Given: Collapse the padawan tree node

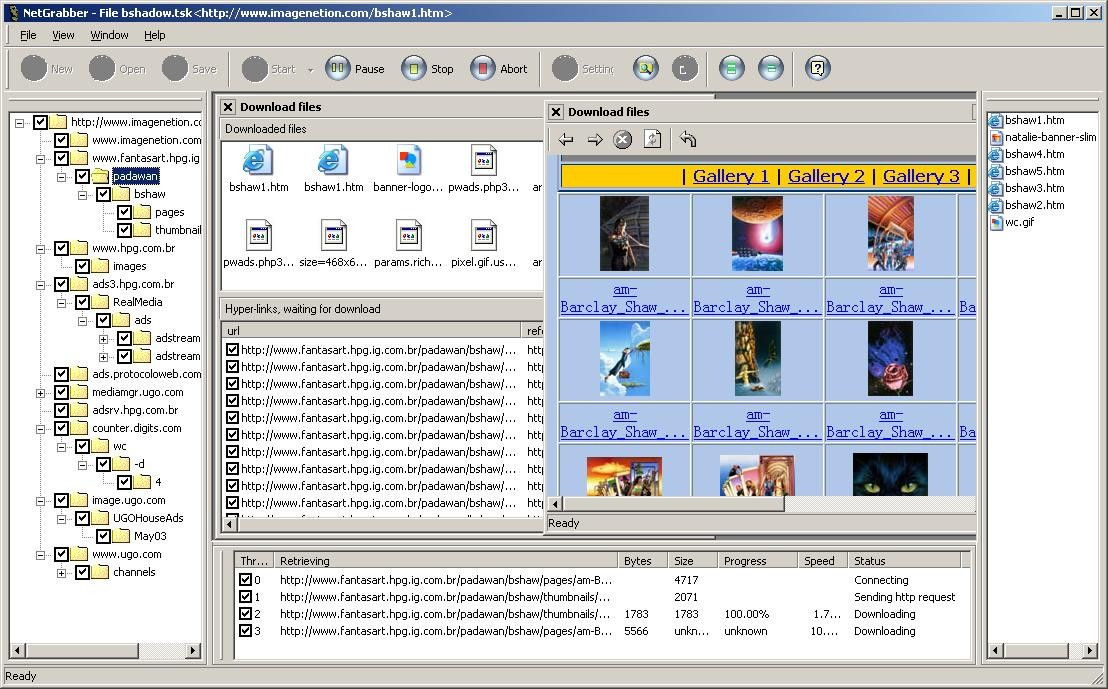Looking at the screenshot, I should click(61, 177).
